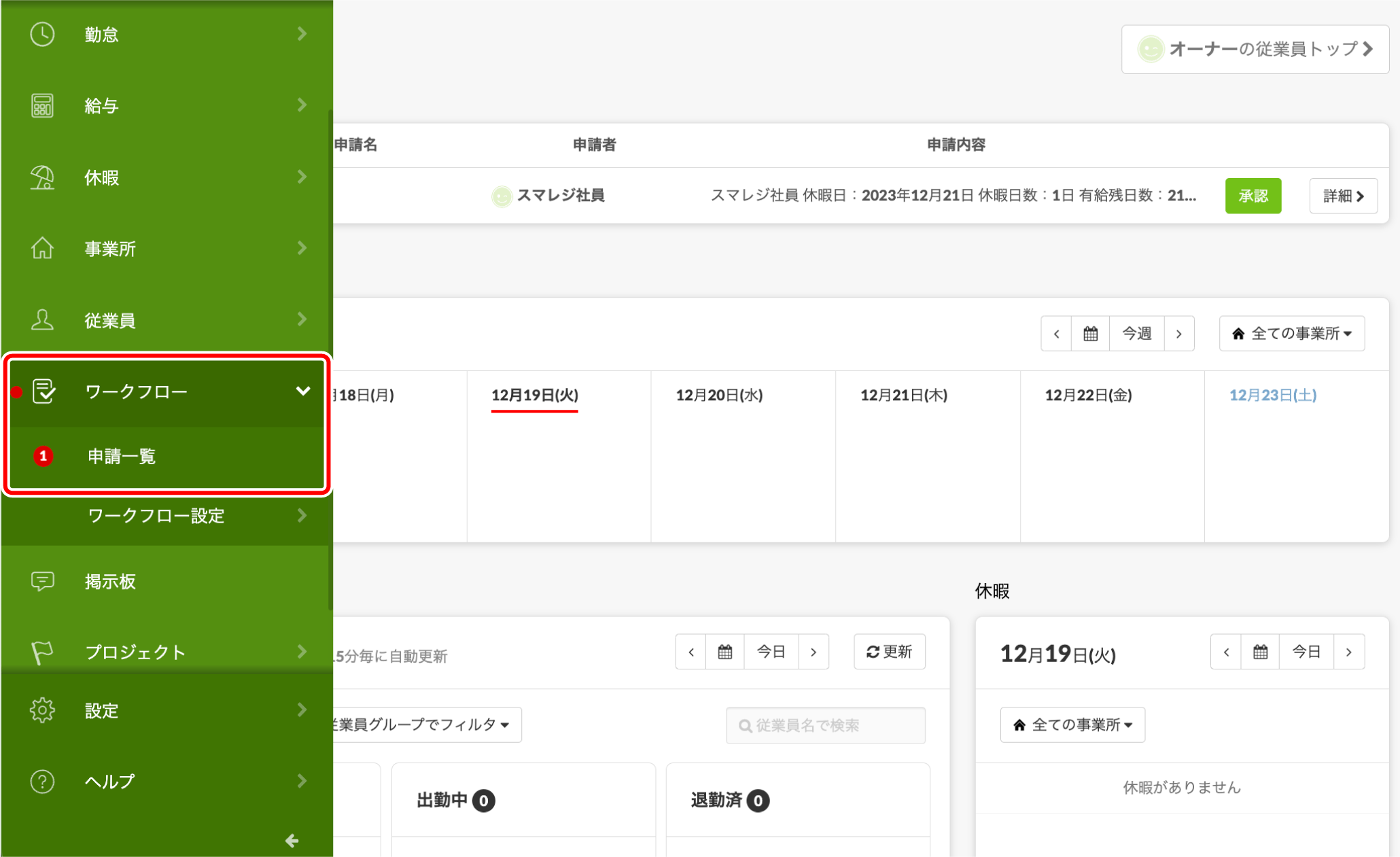This screenshot has width=1400, height=857.
Task: Click the 勤怠 clock icon in sidebar
Action: tap(42, 34)
